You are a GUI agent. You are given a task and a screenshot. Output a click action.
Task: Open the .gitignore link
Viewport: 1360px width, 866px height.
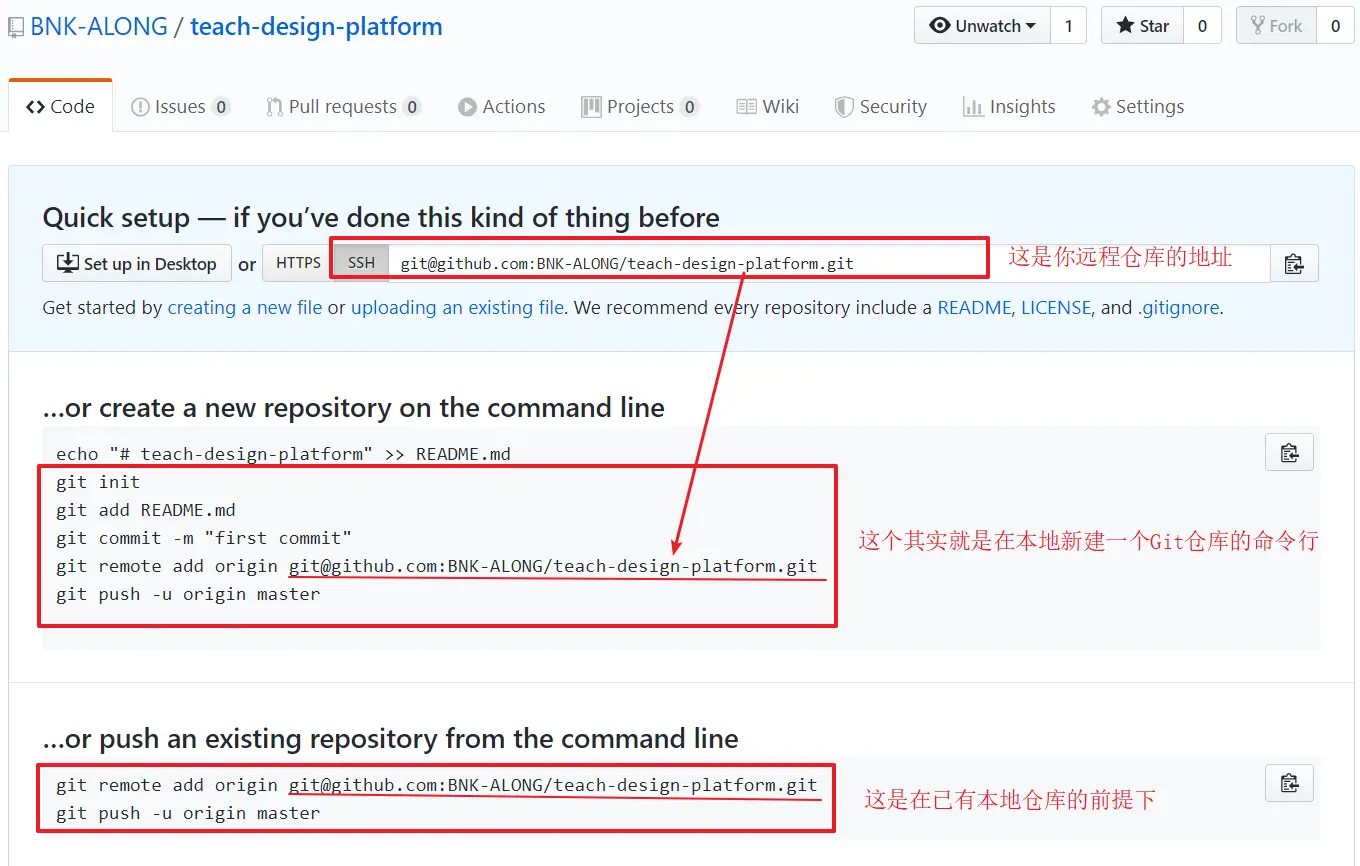pos(1178,308)
